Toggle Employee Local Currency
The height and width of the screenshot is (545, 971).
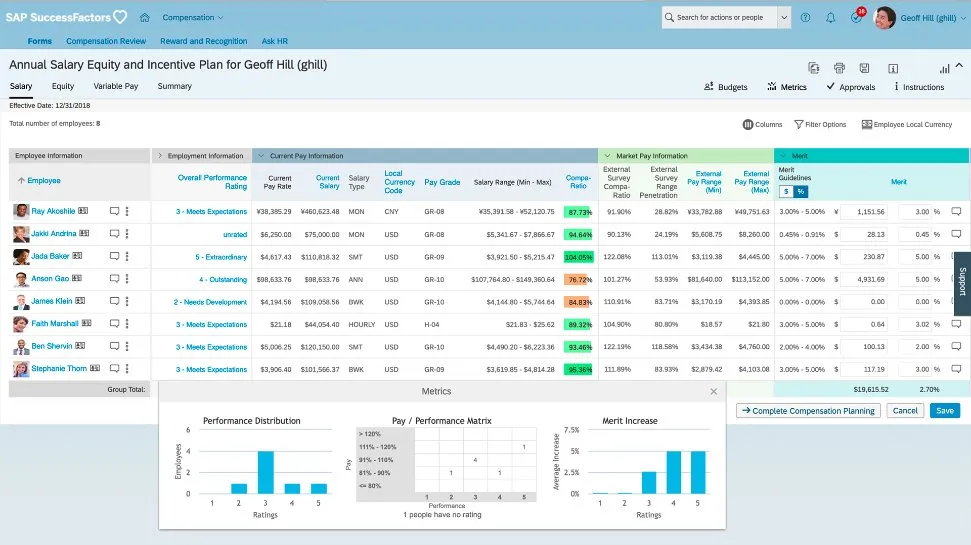906,125
